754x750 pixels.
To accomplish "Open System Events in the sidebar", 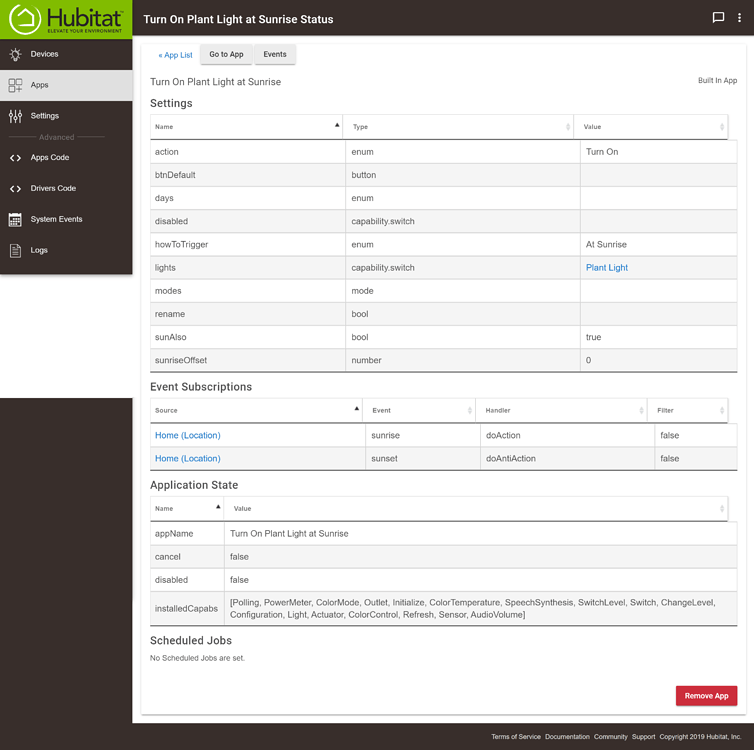I will coord(66,219).
